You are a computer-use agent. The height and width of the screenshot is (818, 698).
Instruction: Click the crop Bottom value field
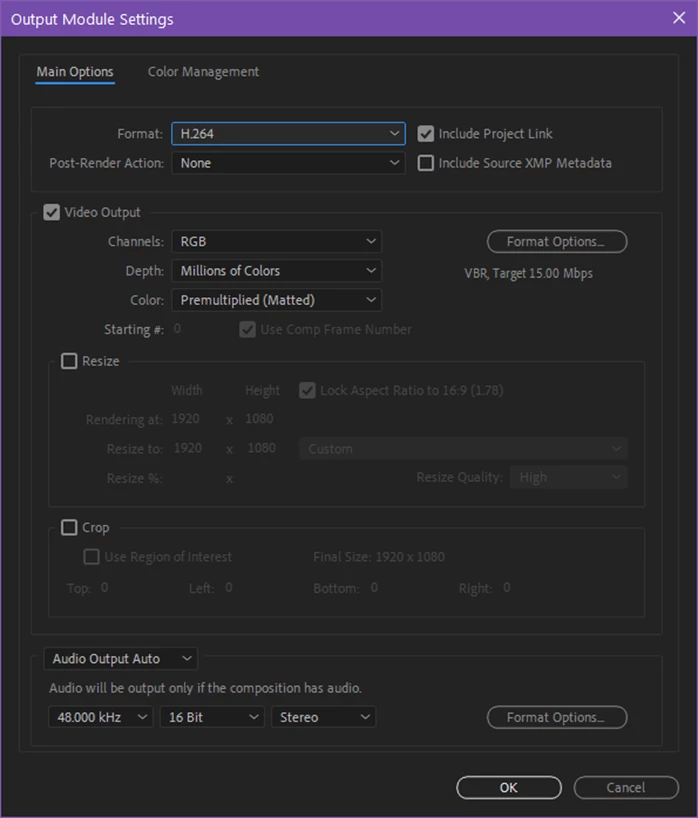click(x=374, y=588)
